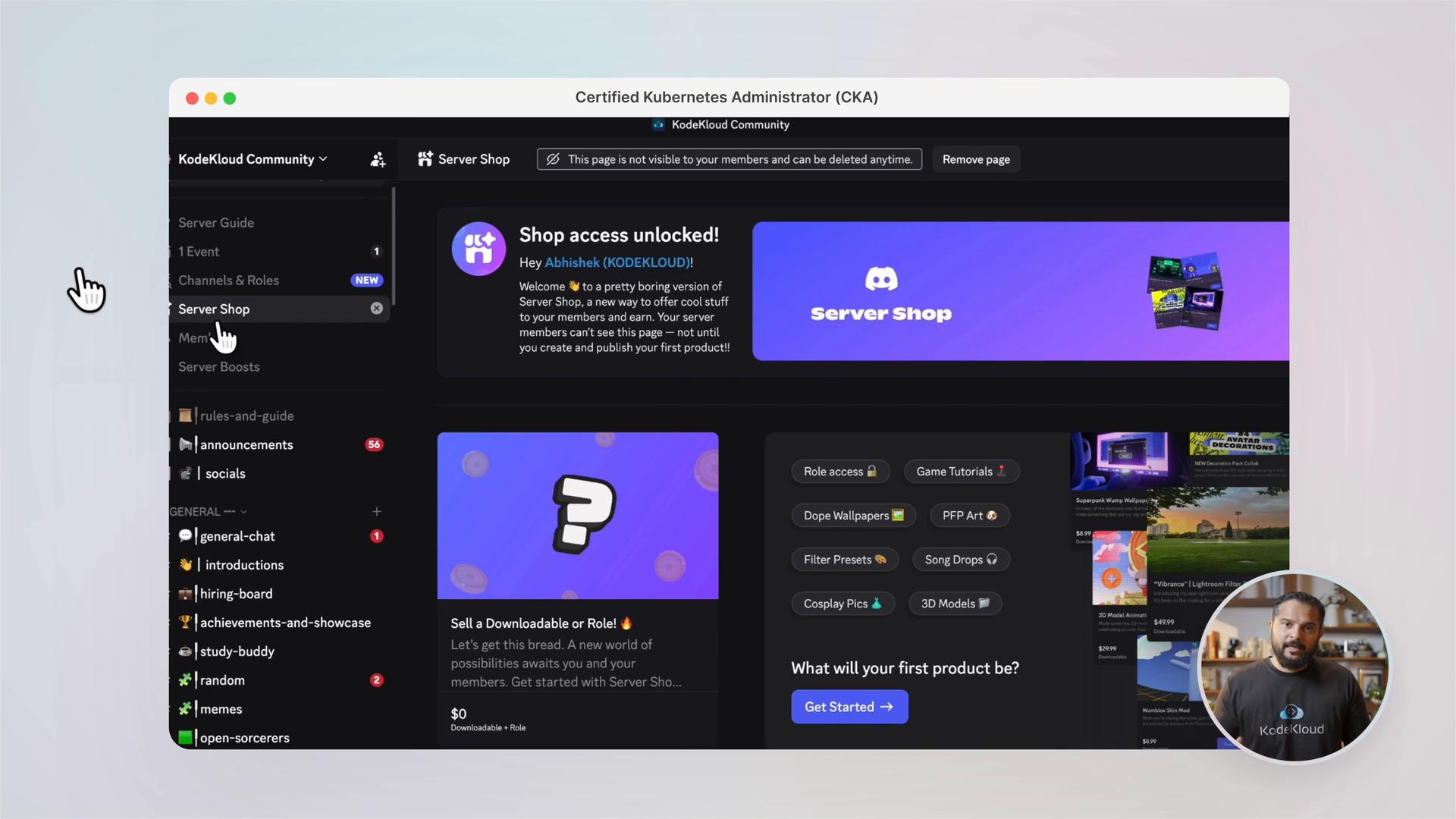Select the Song Drops chip
This screenshot has width=1456, height=819.
coord(961,560)
